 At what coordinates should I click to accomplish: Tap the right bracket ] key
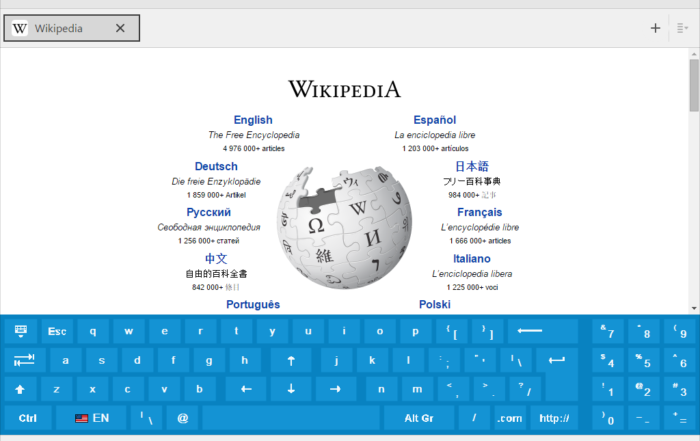[x=488, y=331]
